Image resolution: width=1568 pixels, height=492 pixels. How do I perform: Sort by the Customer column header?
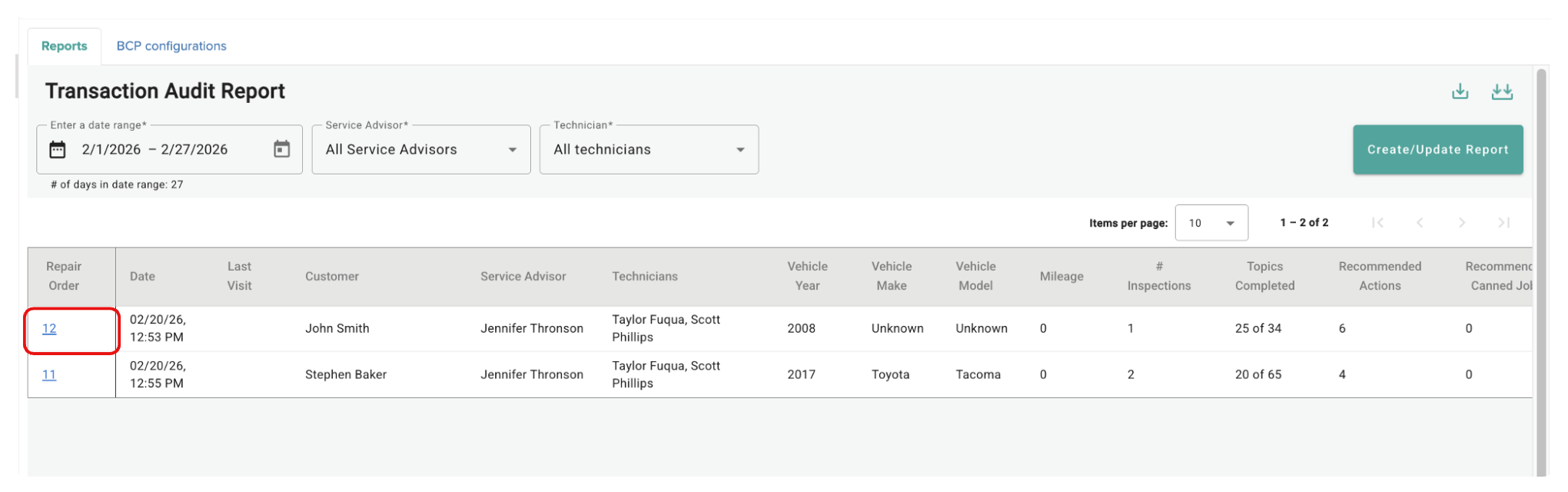coord(332,276)
